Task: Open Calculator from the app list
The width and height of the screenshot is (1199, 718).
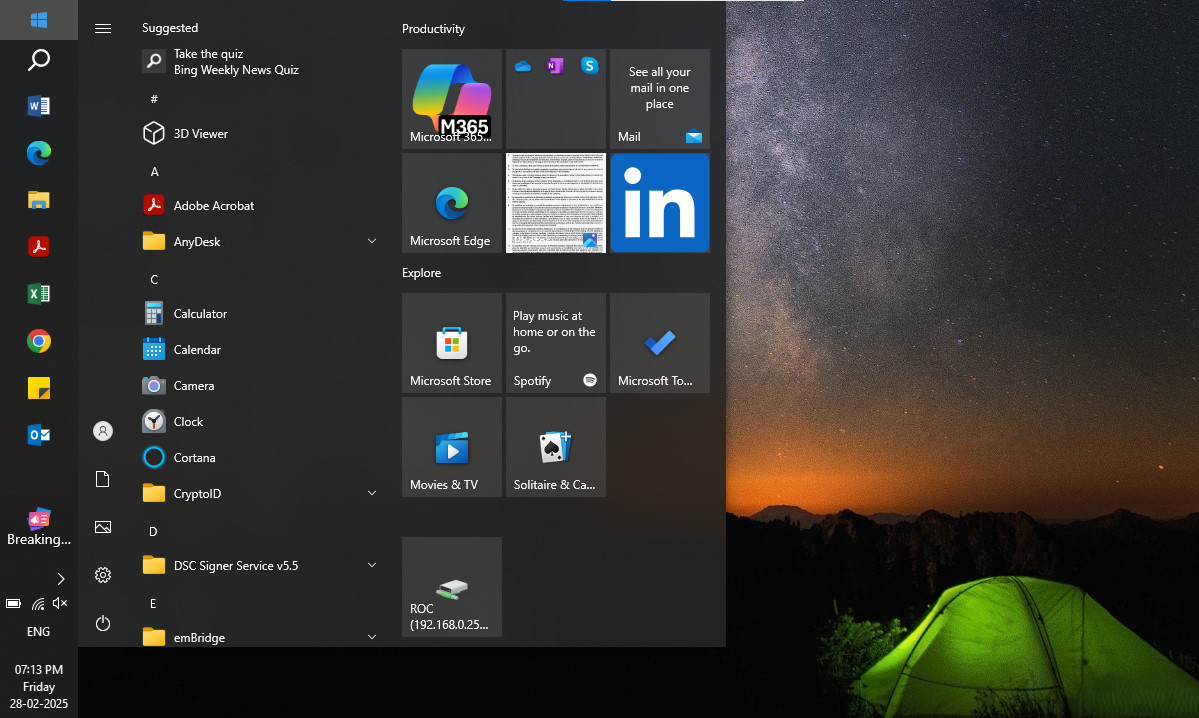Action: coord(260,314)
